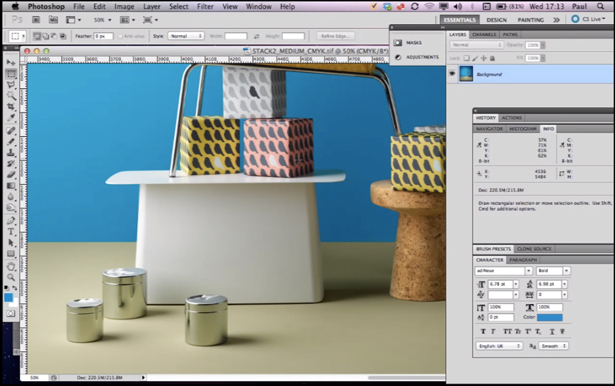The image size is (615, 386).
Task: Switch to the Paths tab
Action: [x=510, y=35]
